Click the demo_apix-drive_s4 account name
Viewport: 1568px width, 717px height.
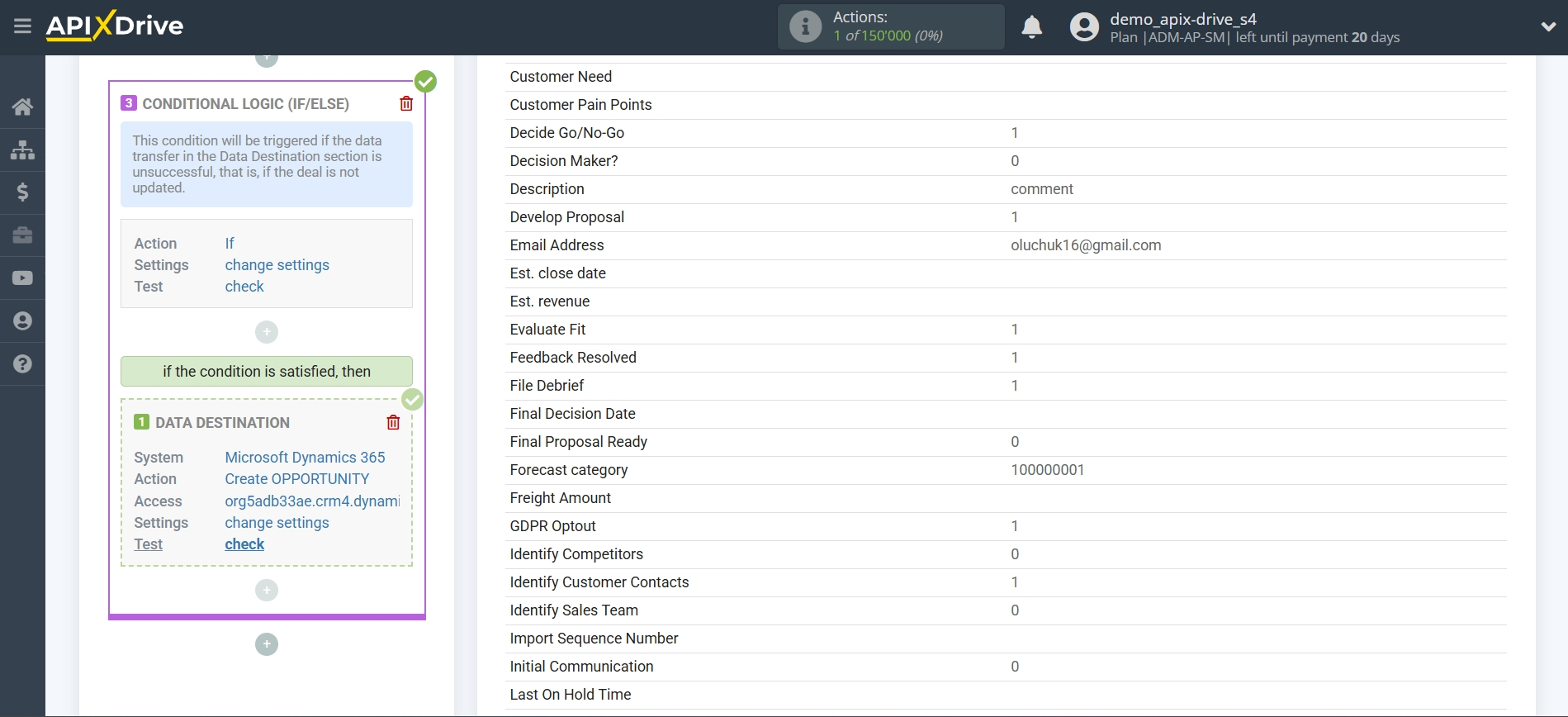pos(1182,19)
